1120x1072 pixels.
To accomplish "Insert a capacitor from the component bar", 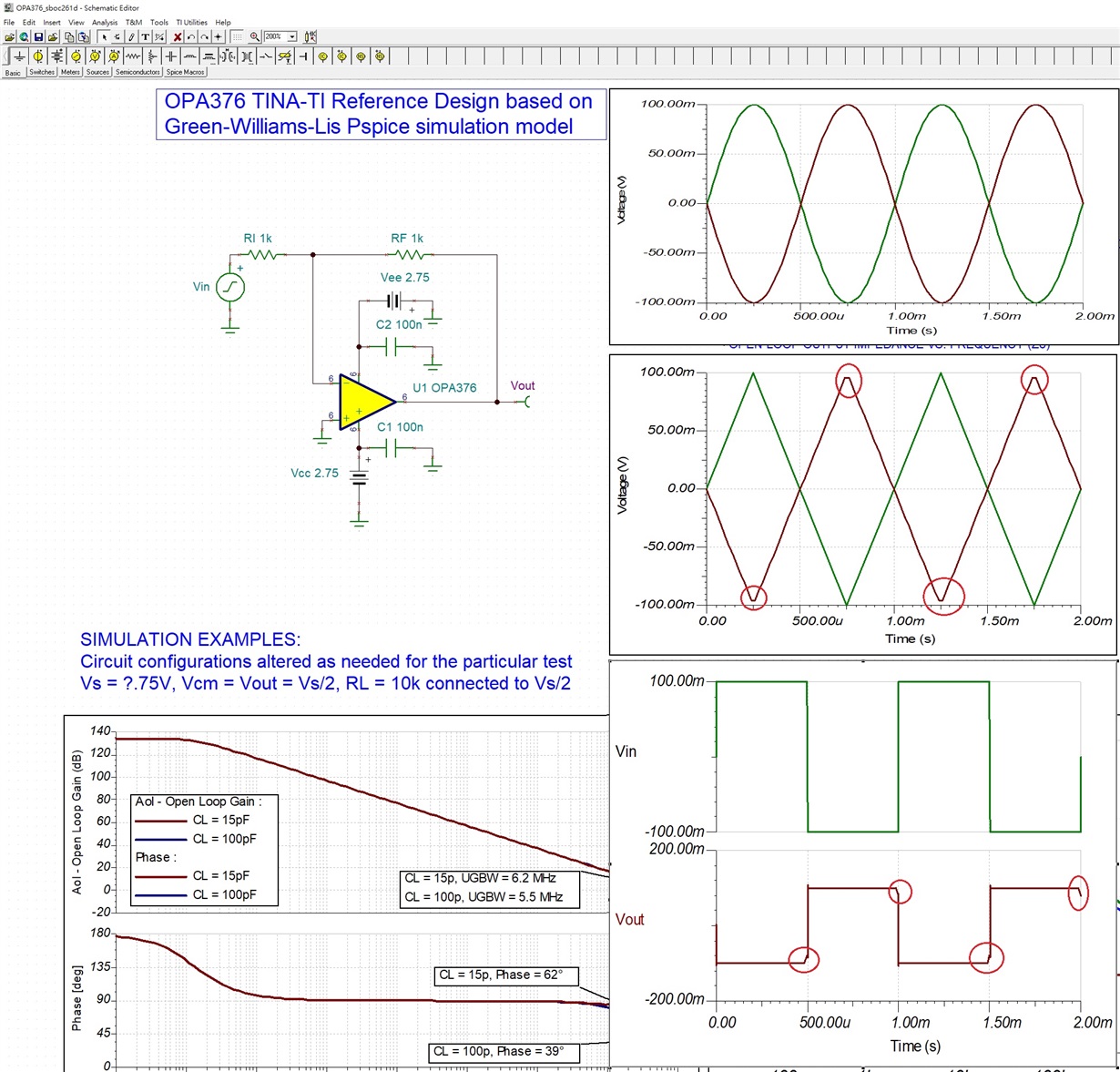I will [x=171, y=56].
